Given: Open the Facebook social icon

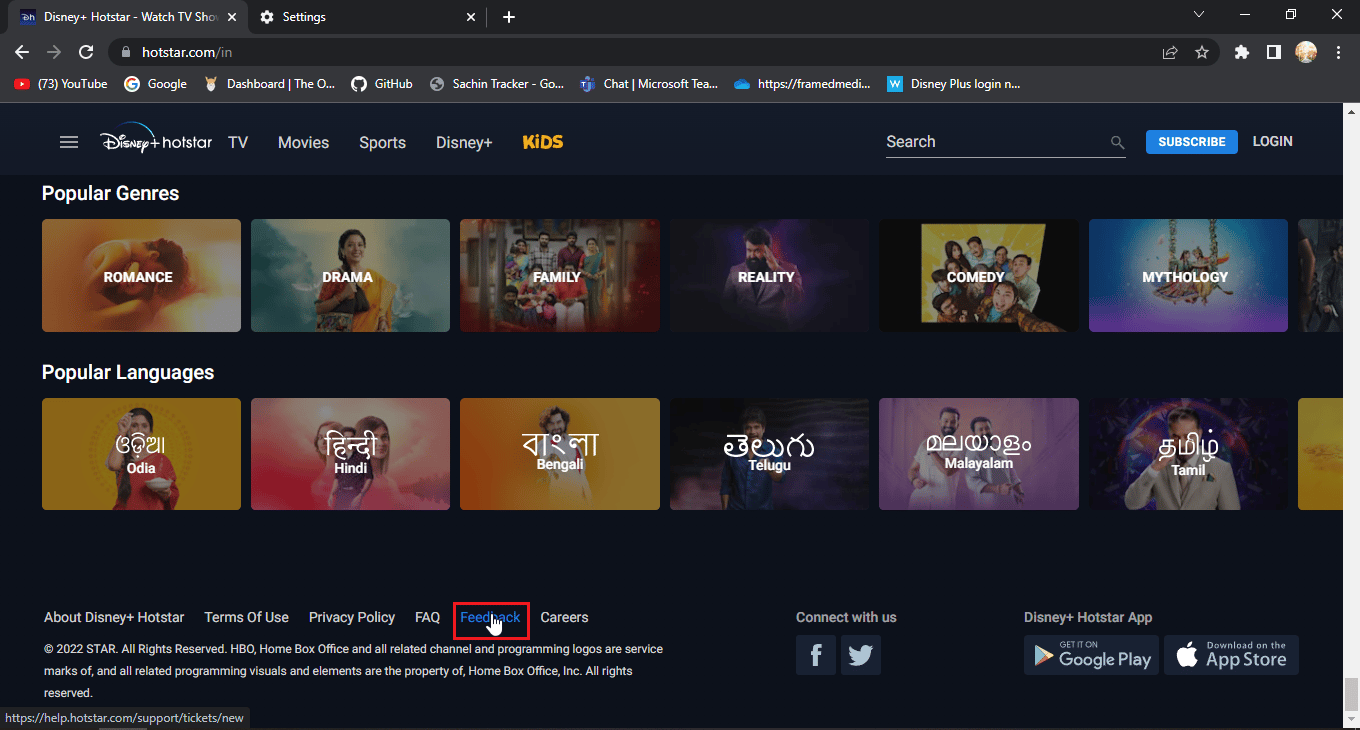Looking at the screenshot, I should [816, 655].
